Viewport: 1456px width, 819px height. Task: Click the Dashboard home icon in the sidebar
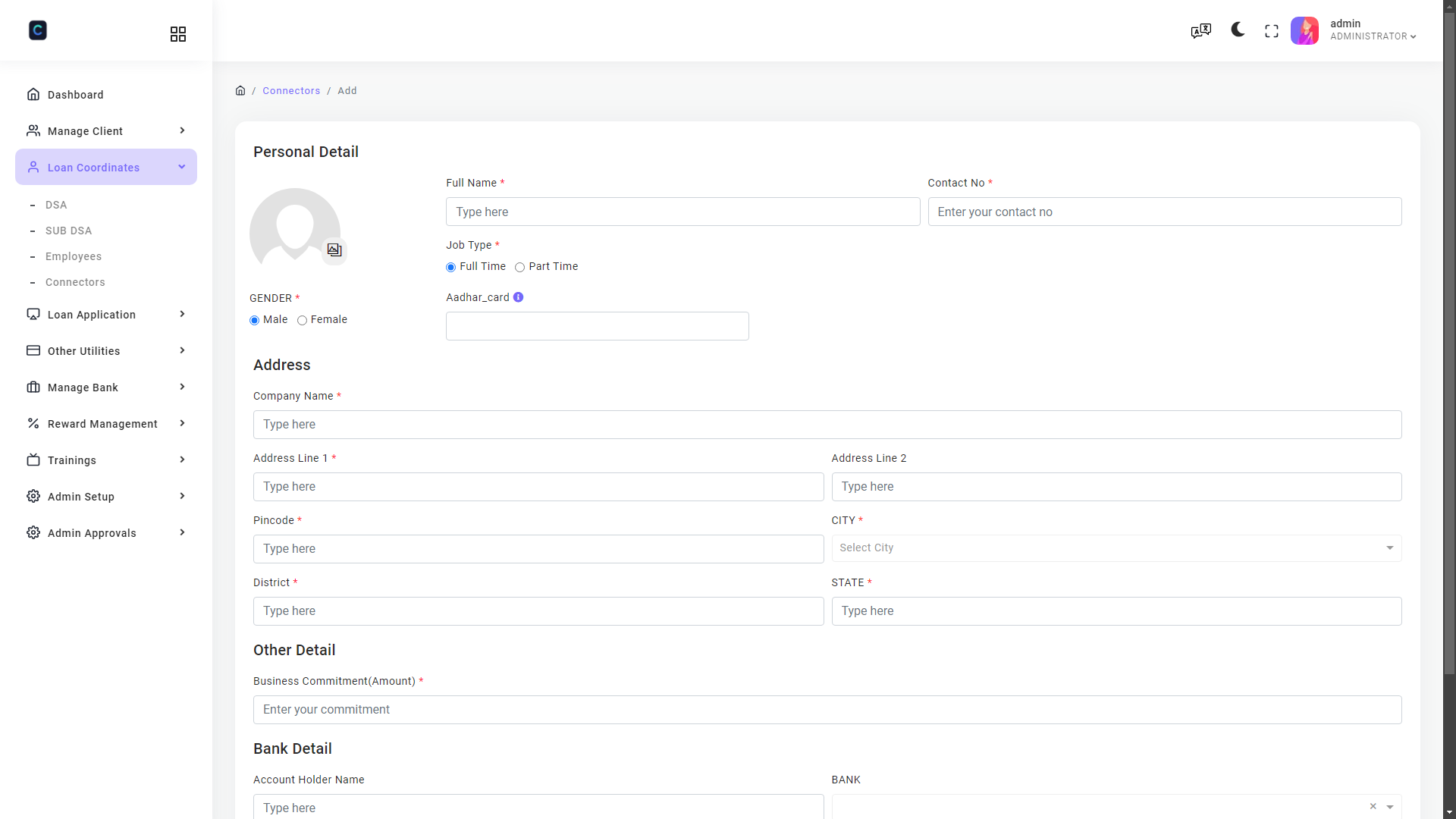click(x=33, y=94)
